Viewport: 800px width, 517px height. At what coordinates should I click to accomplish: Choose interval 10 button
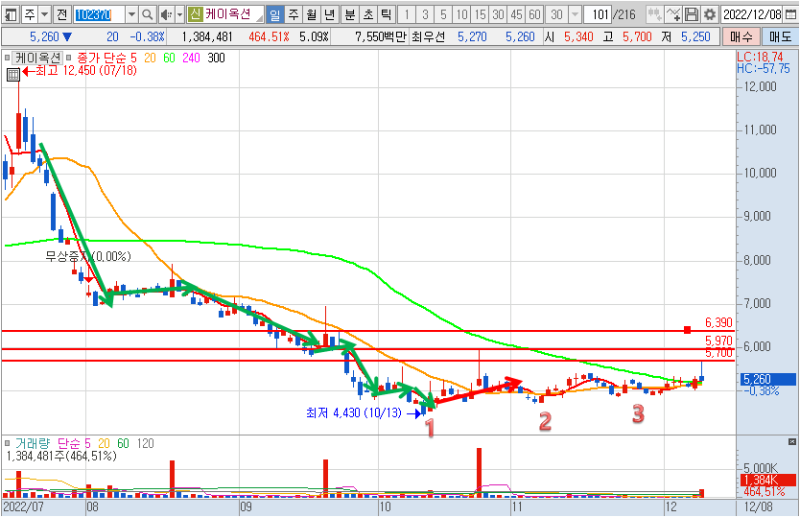pos(462,14)
